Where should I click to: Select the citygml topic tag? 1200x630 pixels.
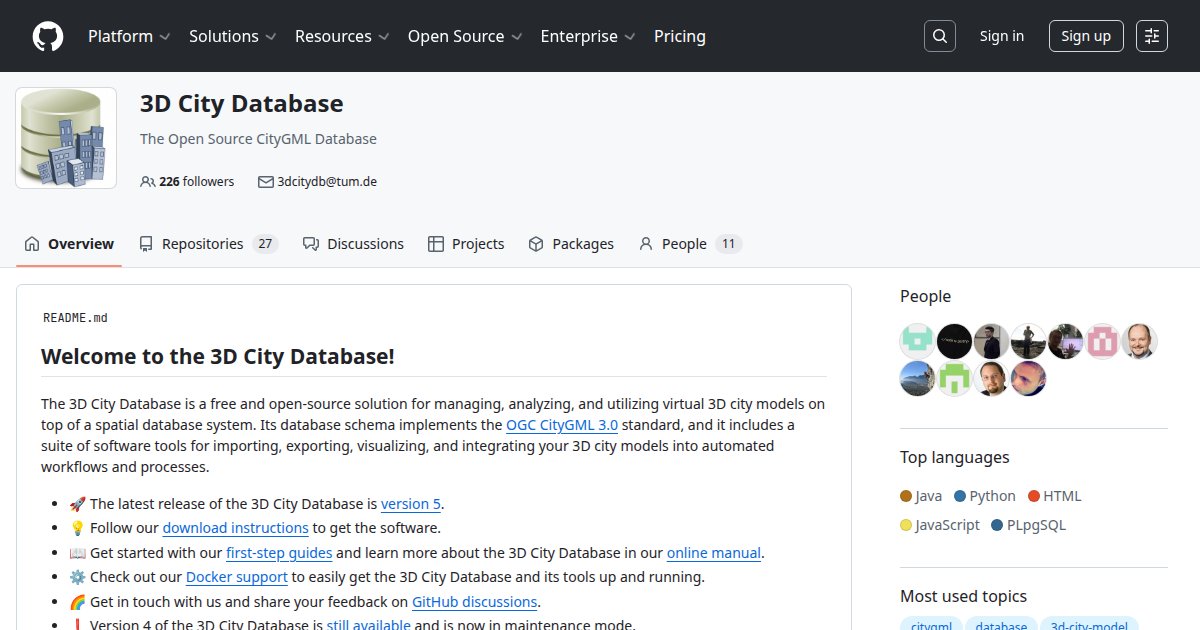931,623
